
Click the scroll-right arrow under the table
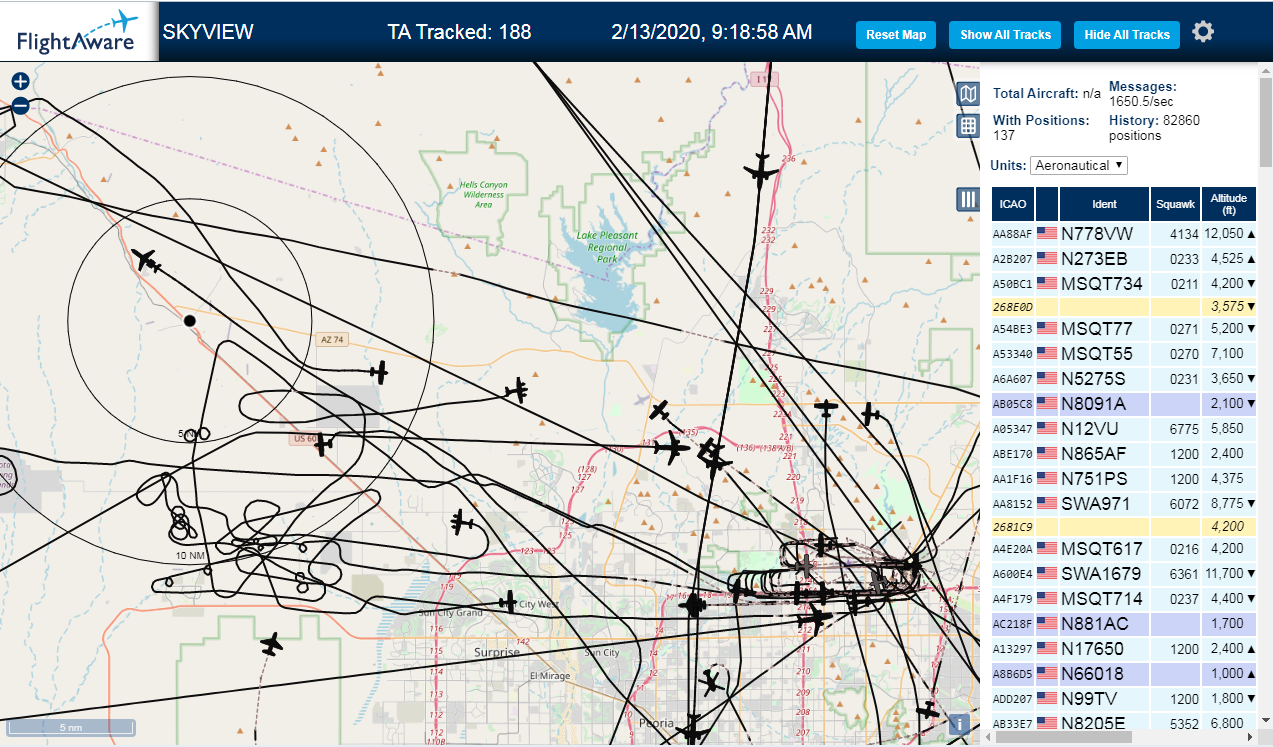coord(1249,737)
